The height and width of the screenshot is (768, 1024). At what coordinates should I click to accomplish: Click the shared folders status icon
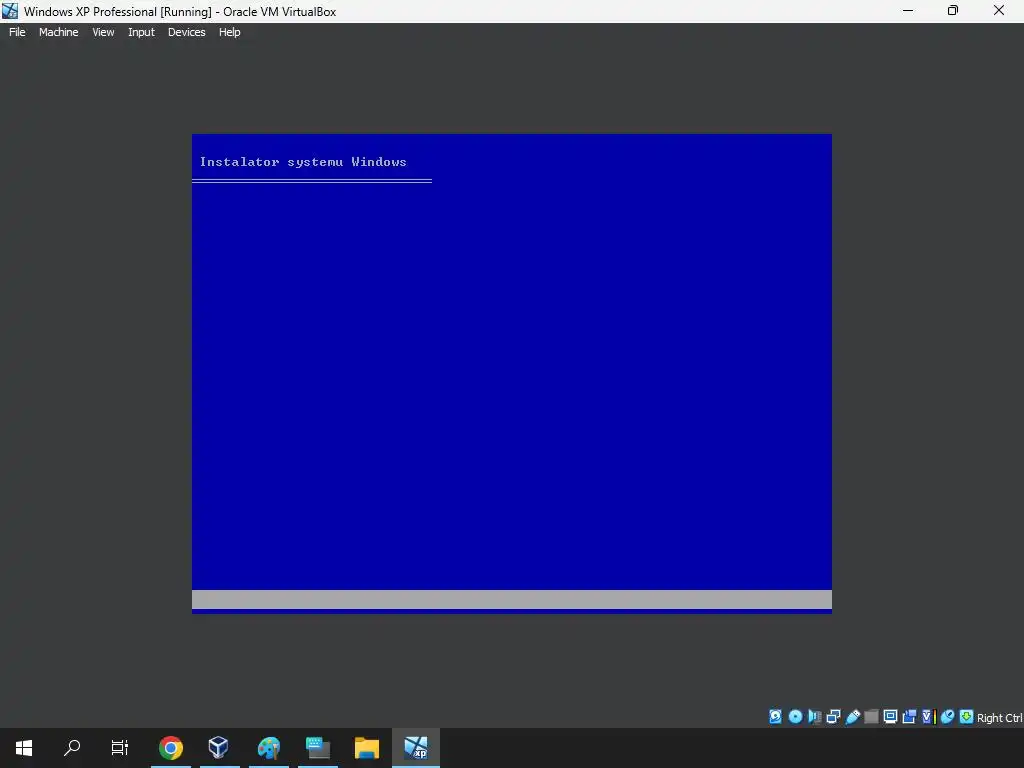[x=871, y=716]
